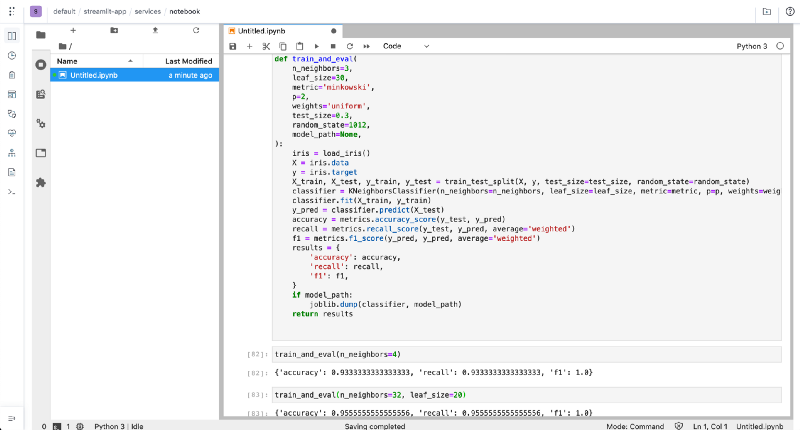This screenshot has width=800, height=430.
Task: Click 'Ln 1, Col 1' in status bar
Action: [710, 426]
